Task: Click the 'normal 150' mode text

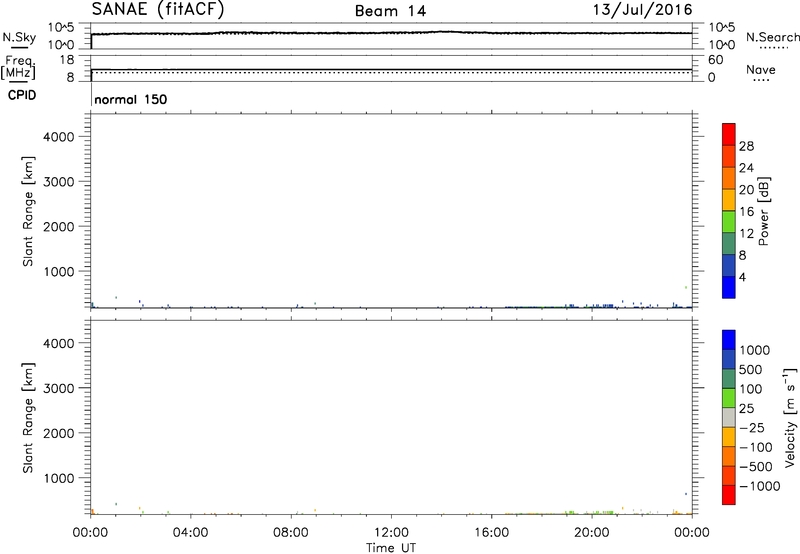Action: tap(129, 100)
